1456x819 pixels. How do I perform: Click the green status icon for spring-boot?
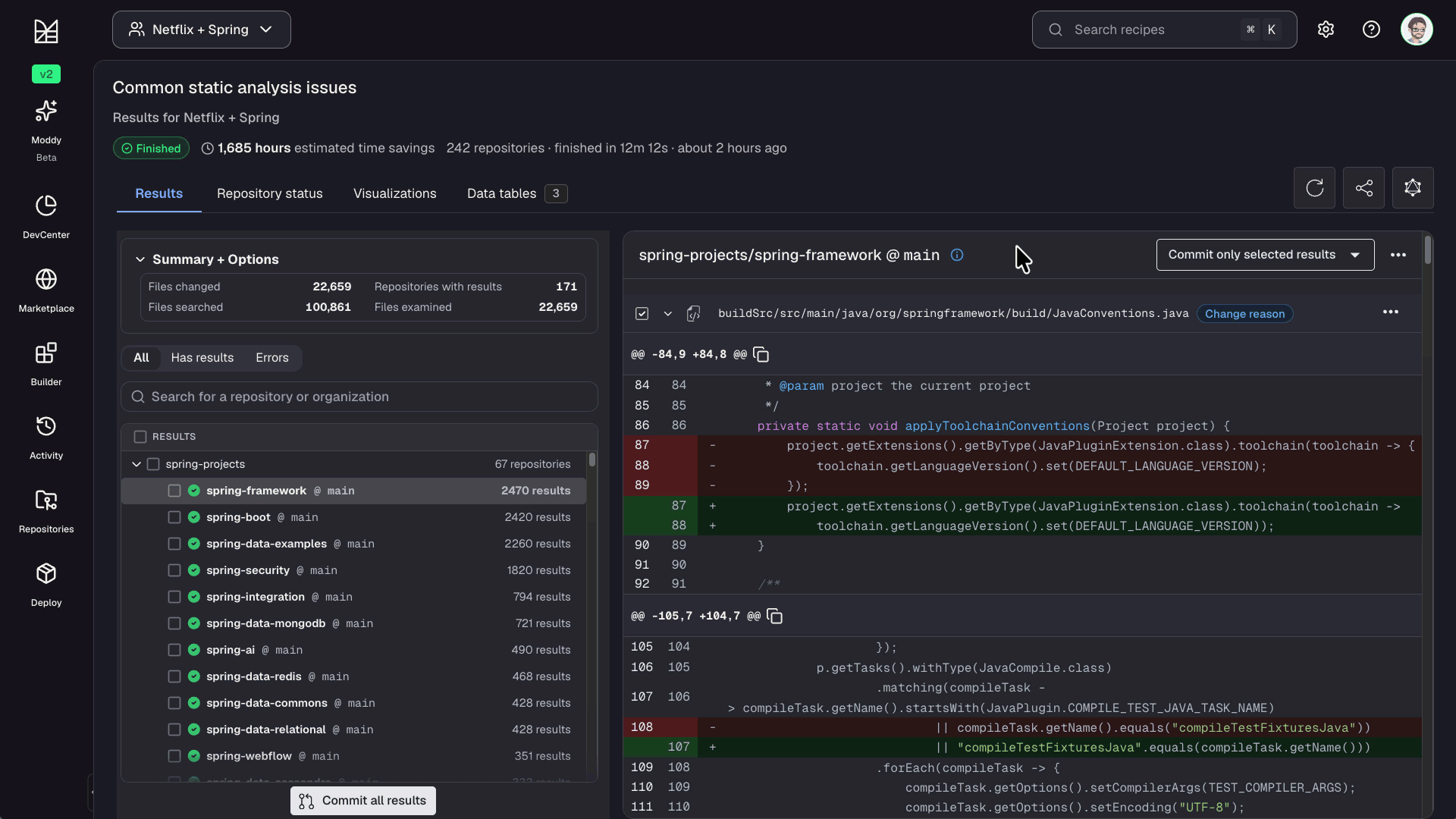tap(194, 517)
